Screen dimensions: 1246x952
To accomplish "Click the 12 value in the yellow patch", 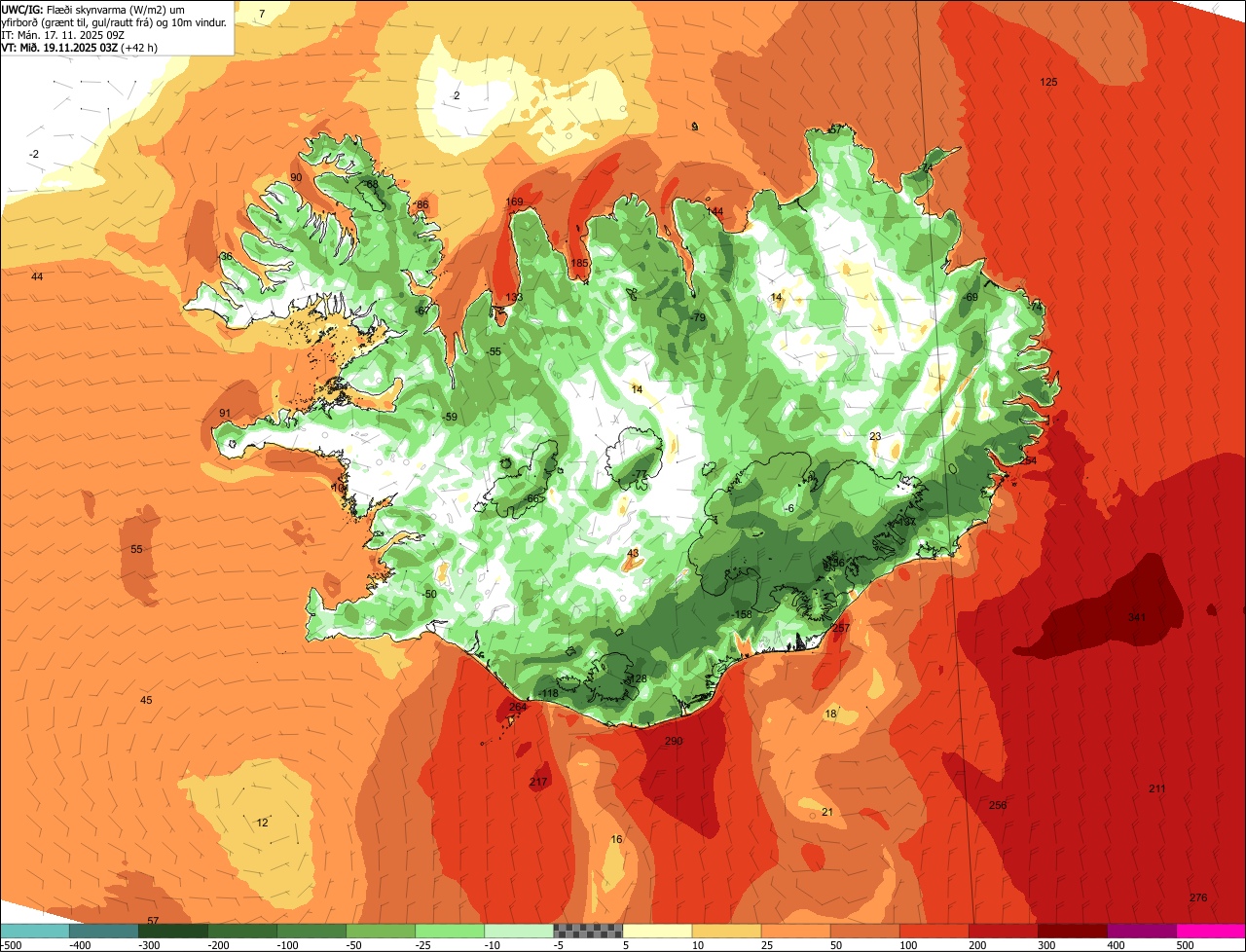I will pos(262,823).
